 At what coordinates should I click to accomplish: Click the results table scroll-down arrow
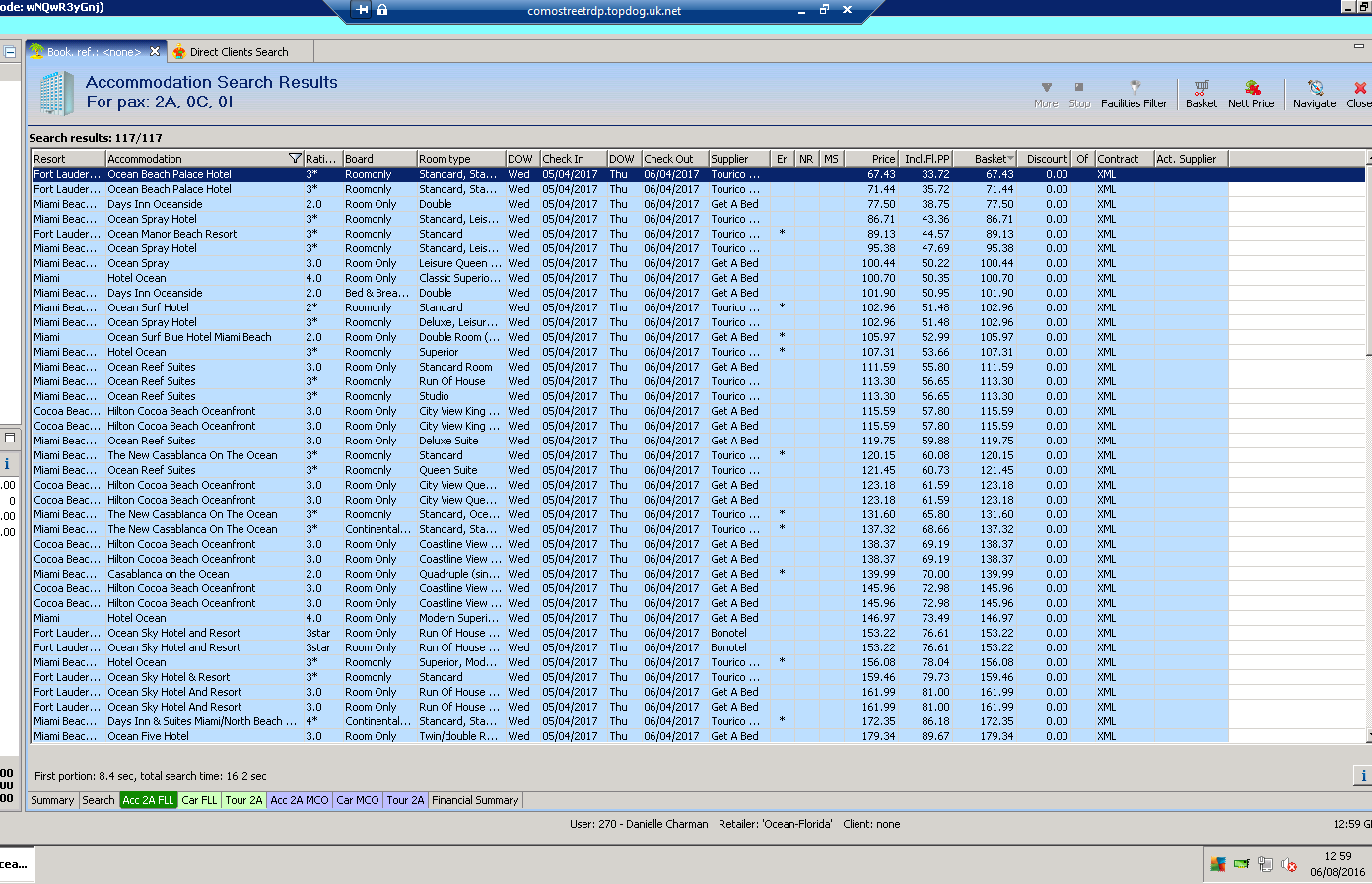click(1368, 735)
